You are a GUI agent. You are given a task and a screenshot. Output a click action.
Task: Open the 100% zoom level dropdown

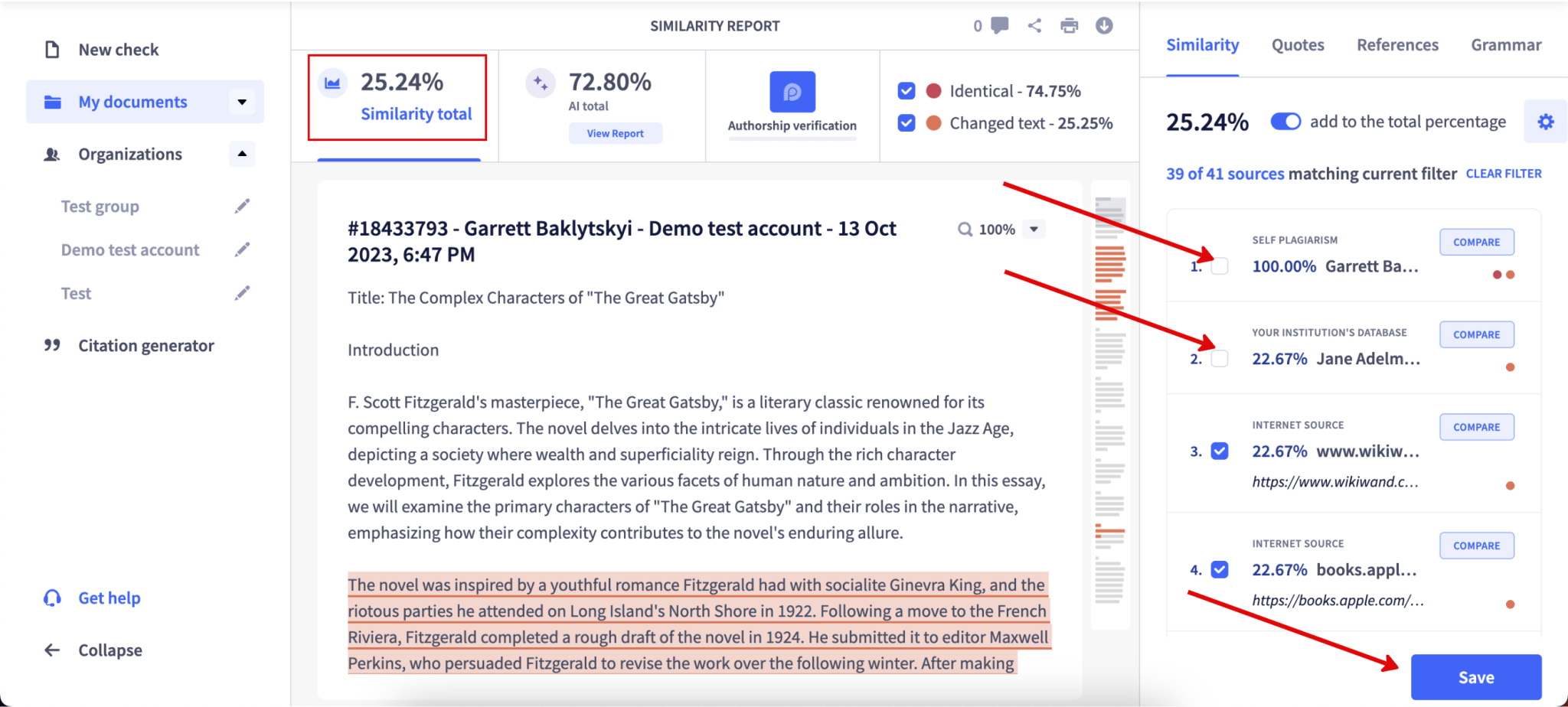[1035, 228]
